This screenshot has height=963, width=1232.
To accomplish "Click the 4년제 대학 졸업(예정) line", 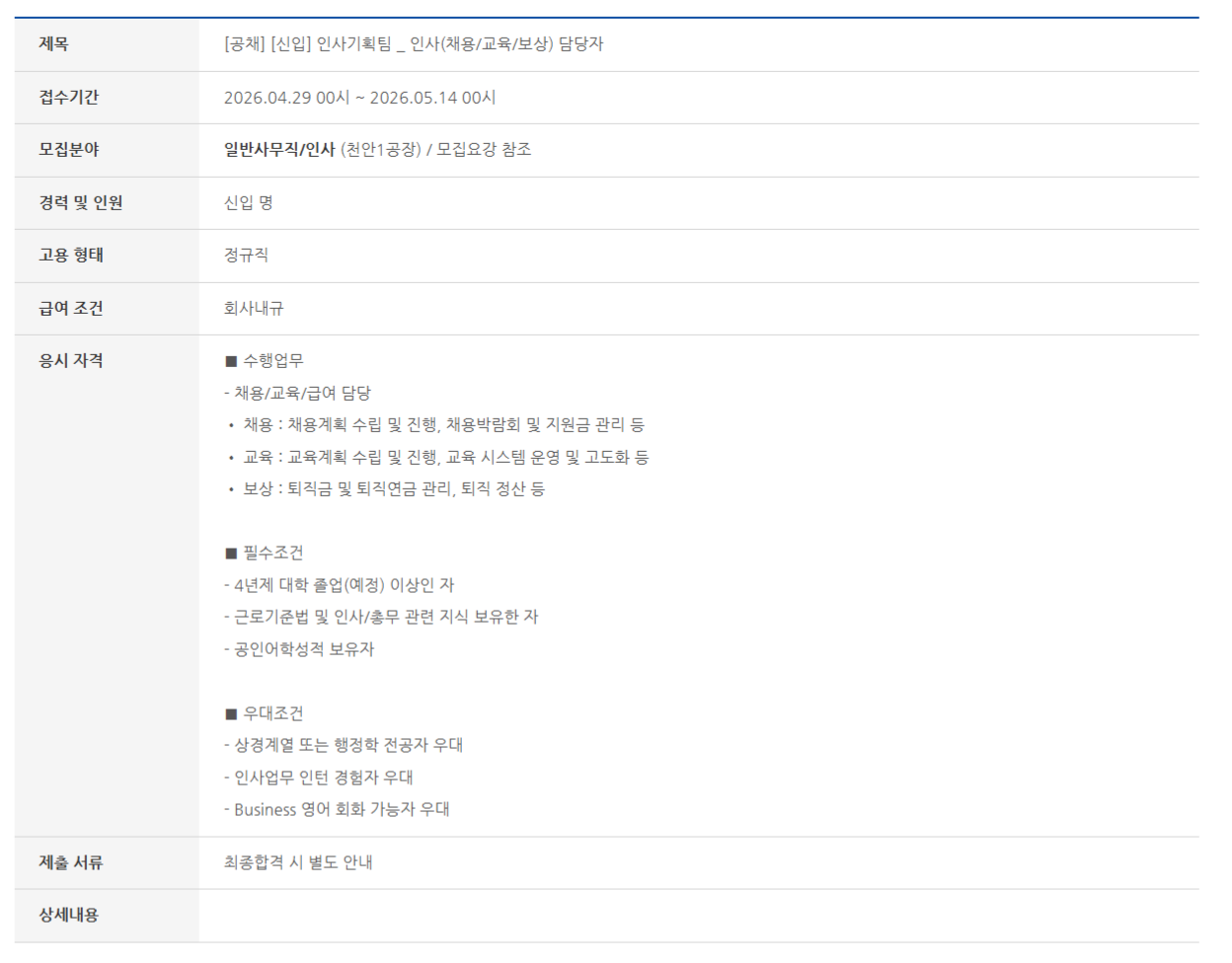I will [340, 586].
